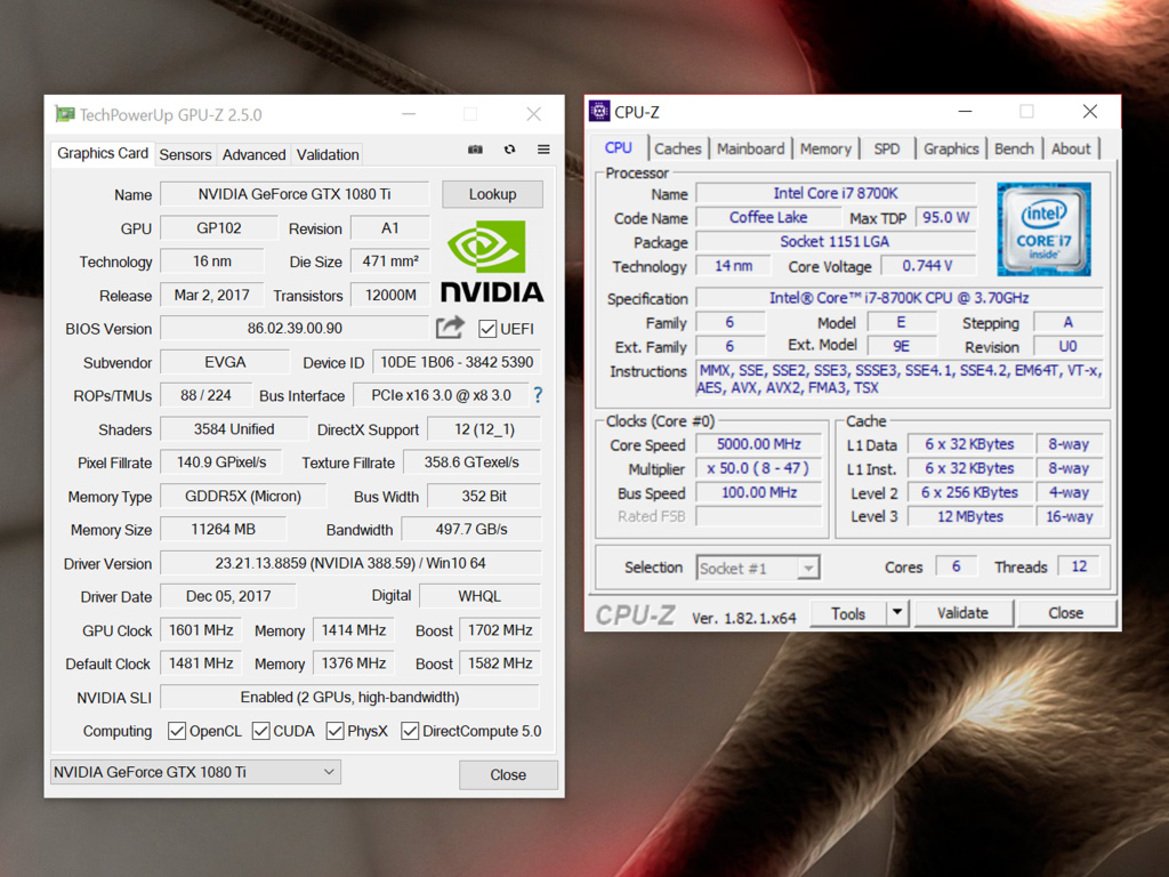
Task: Click the Tools button in CPU-Z
Action: (x=848, y=613)
